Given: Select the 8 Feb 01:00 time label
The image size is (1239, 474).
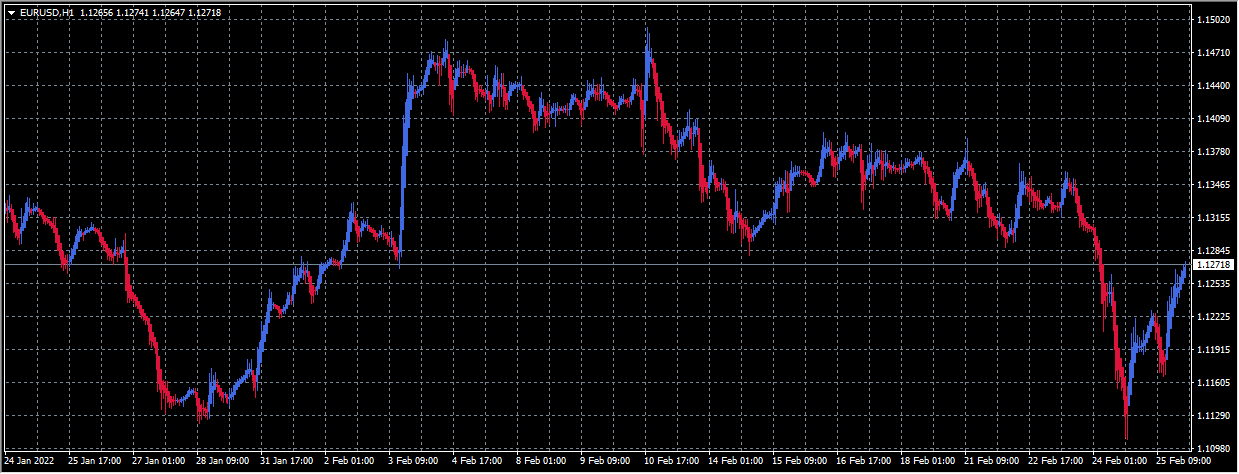Looking at the screenshot, I should tap(541, 462).
